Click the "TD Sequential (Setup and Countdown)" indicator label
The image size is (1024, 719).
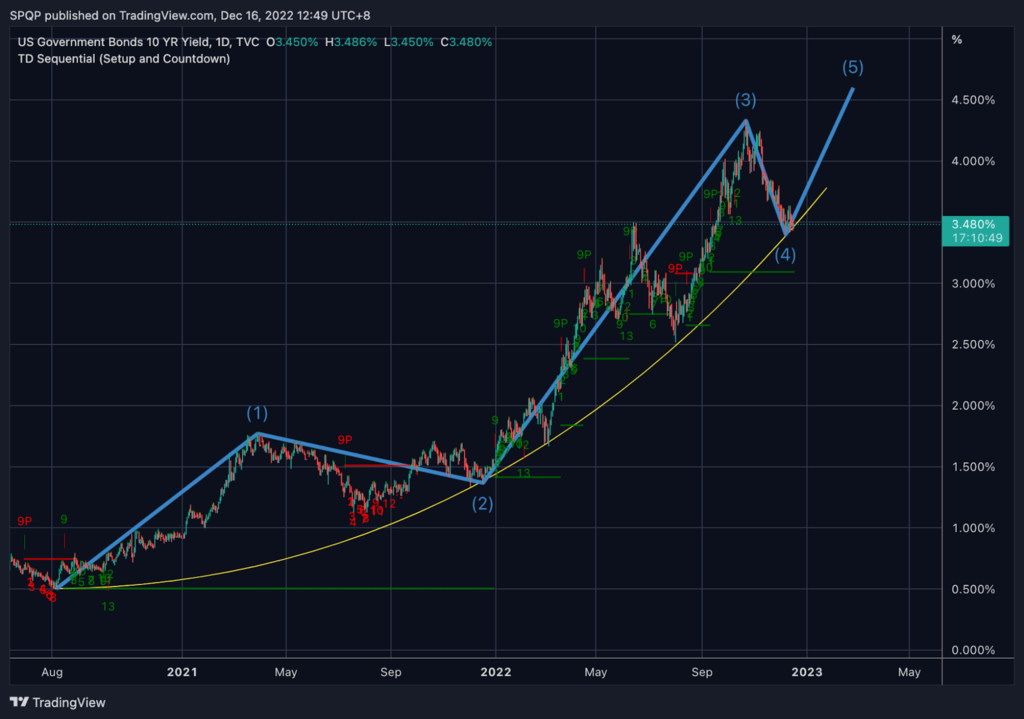tap(124, 59)
